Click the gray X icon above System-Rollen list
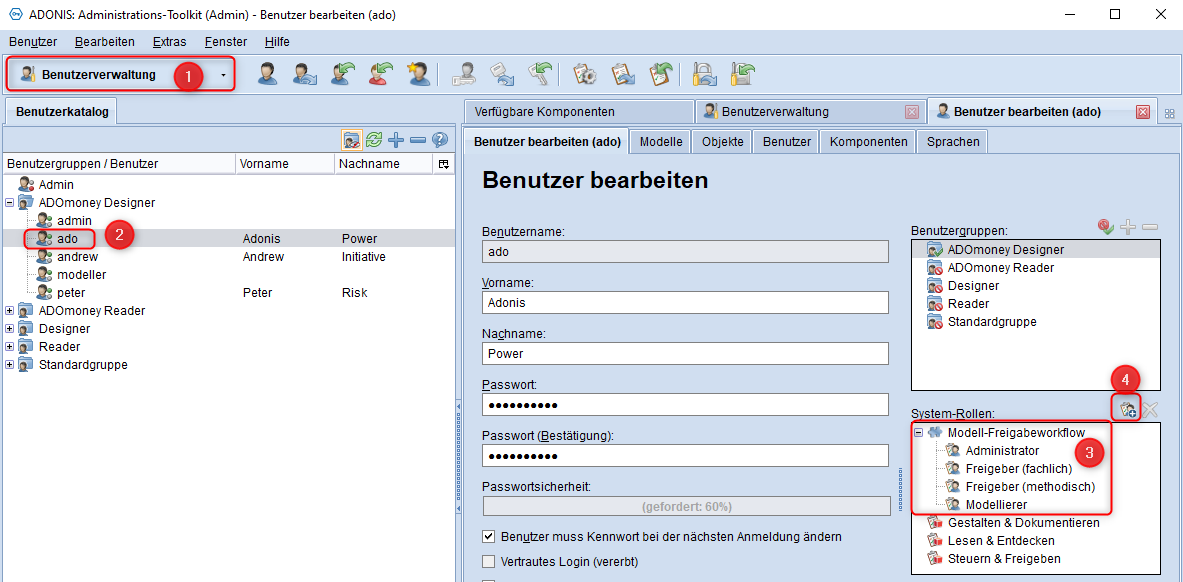 [1150, 410]
